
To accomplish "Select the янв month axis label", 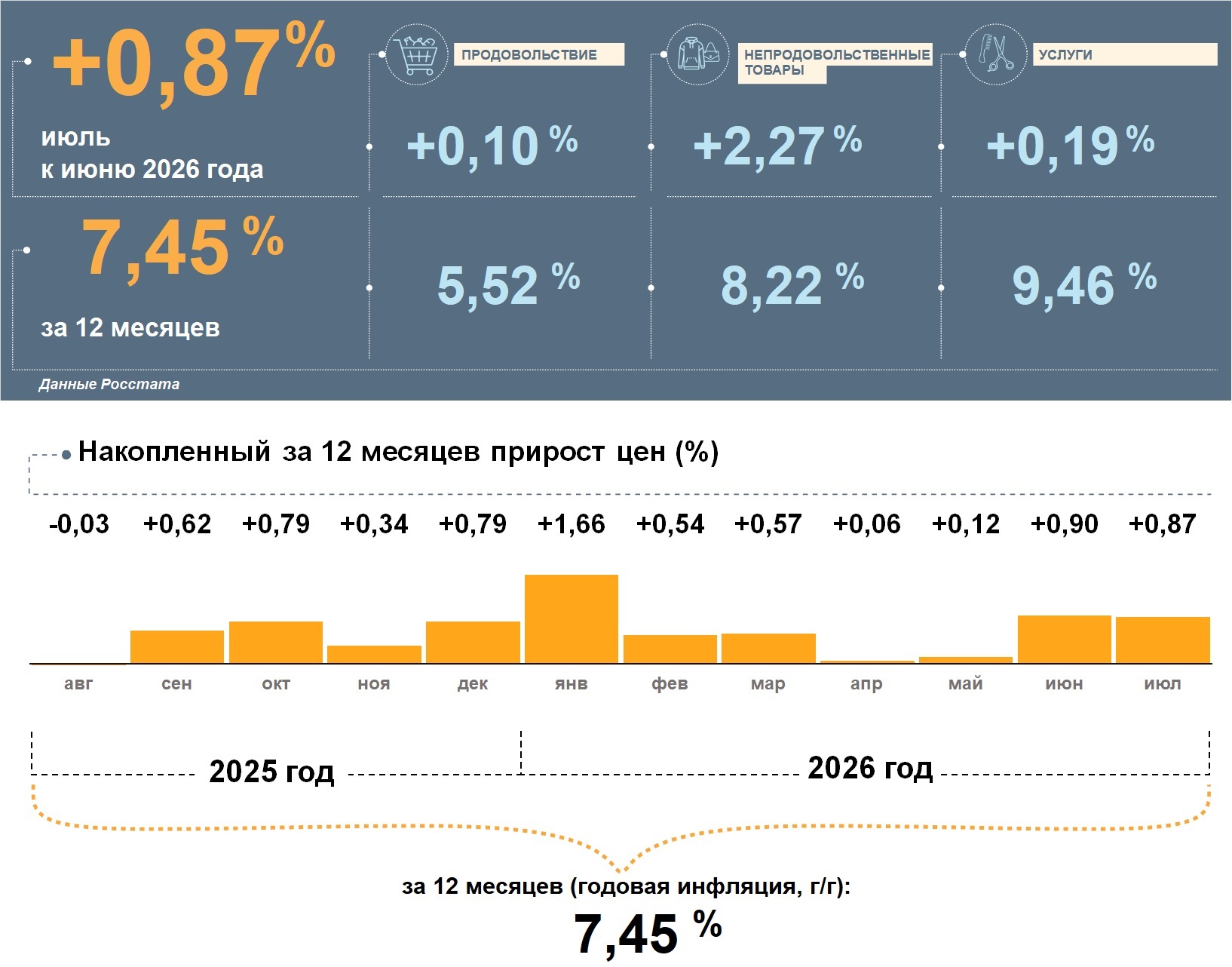I will [x=572, y=683].
